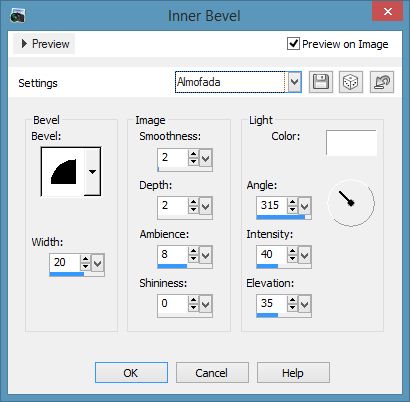Image resolution: width=410 pixels, height=402 pixels.
Task: Increase Smoothness with the up arrow
Action: point(193,154)
